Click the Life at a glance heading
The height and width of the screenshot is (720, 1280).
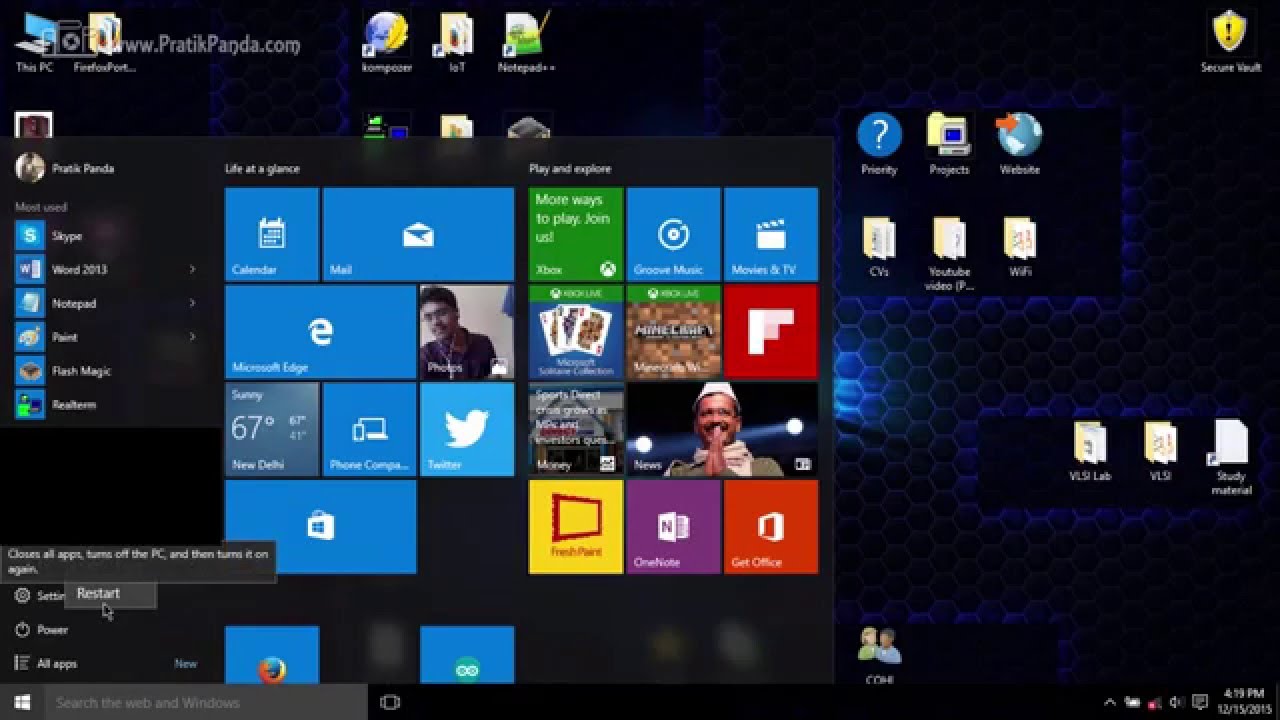click(262, 169)
